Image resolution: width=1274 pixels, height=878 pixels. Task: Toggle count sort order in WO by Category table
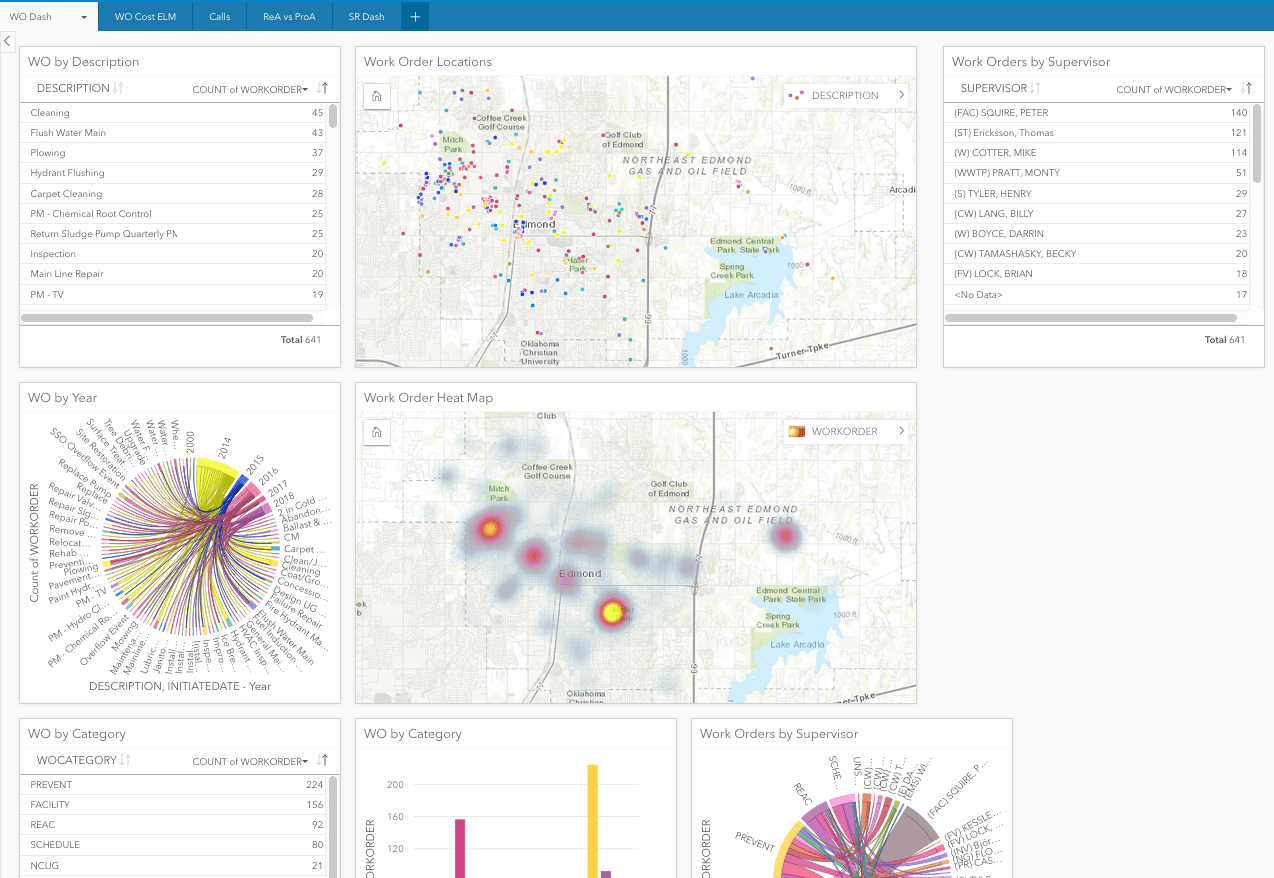(x=322, y=761)
